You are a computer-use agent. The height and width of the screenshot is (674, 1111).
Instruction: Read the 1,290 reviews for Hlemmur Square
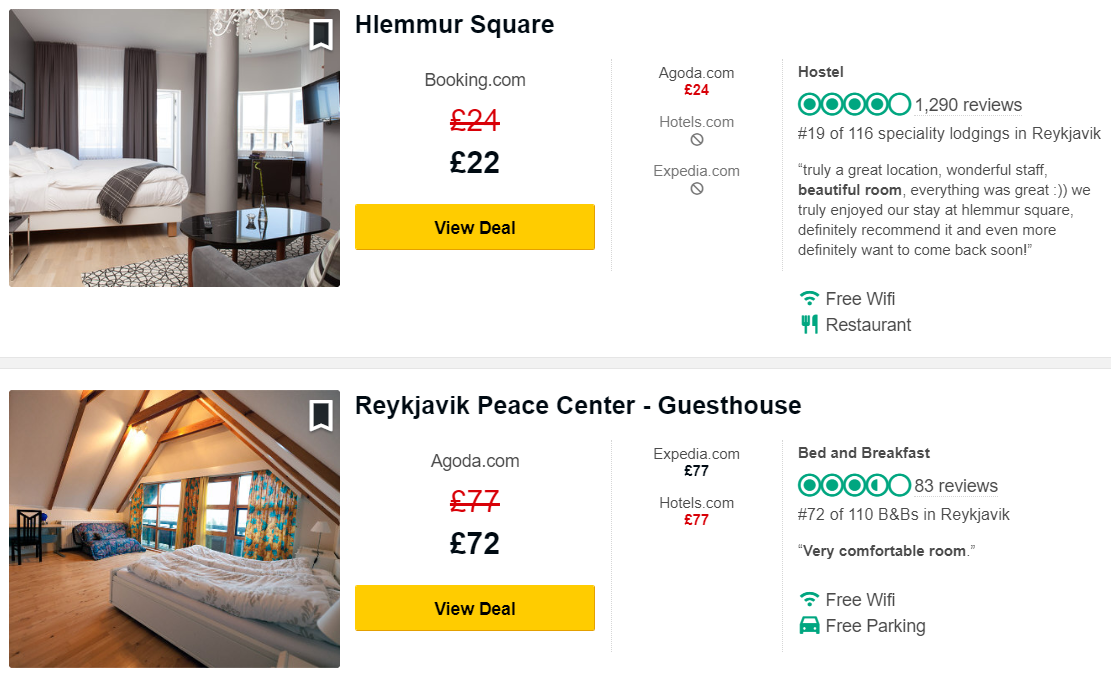pos(968,105)
